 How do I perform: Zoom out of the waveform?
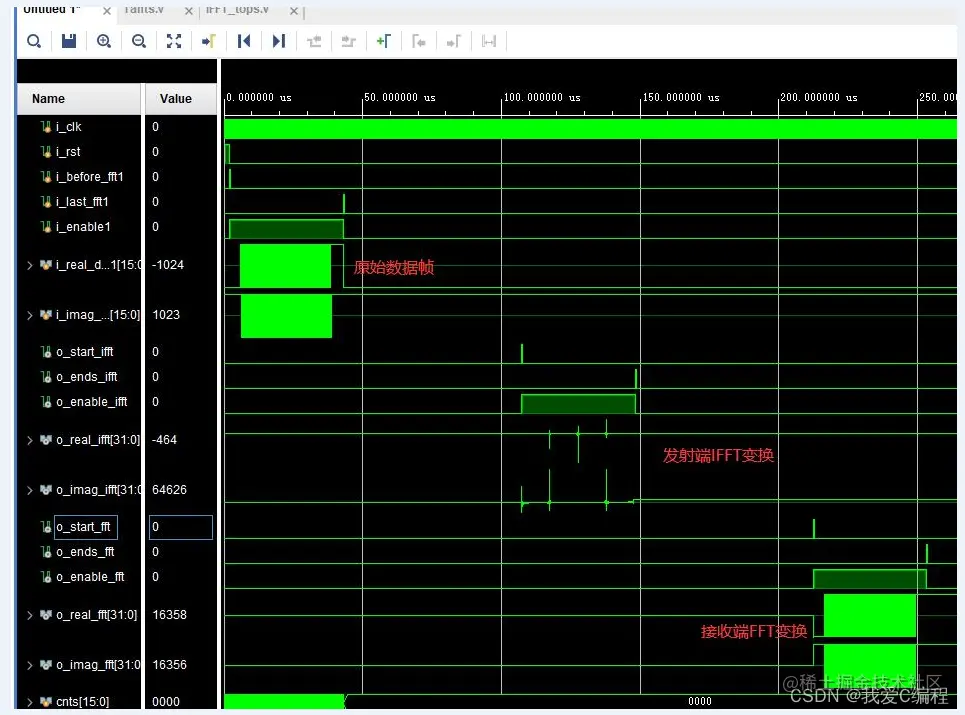click(139, 41)
